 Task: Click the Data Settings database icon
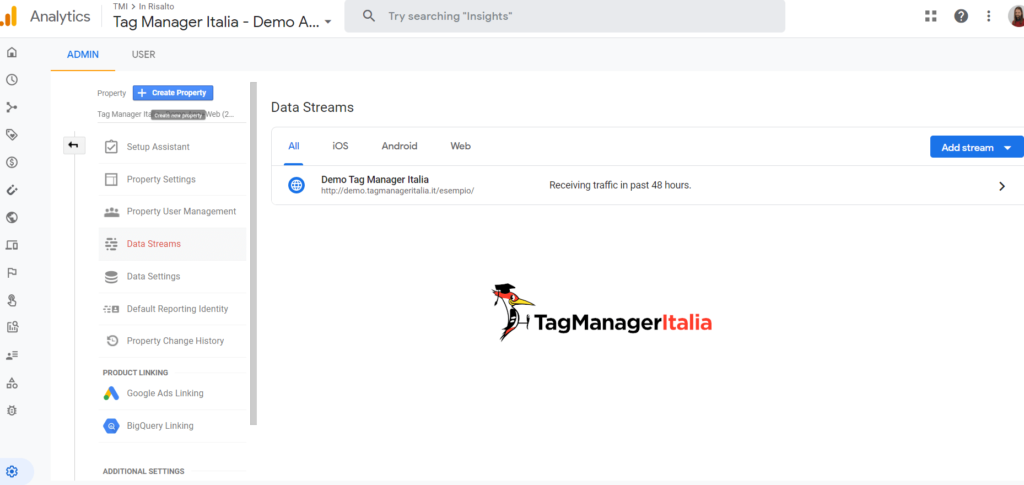pos(111,277)
